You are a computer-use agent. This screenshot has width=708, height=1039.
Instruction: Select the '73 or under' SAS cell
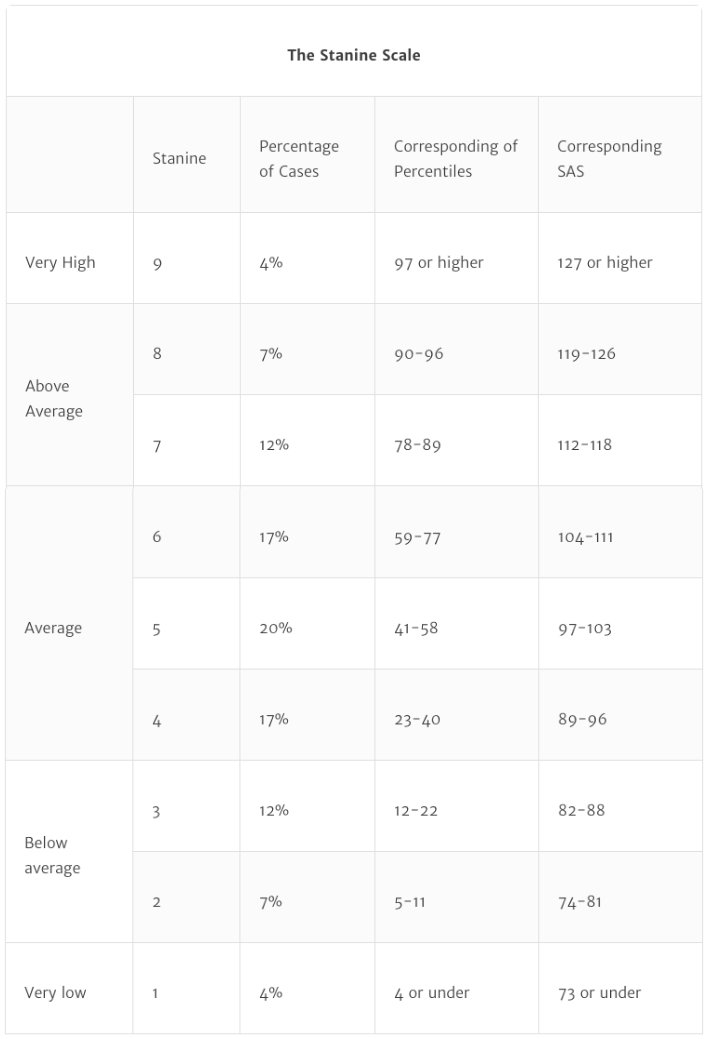599,993
